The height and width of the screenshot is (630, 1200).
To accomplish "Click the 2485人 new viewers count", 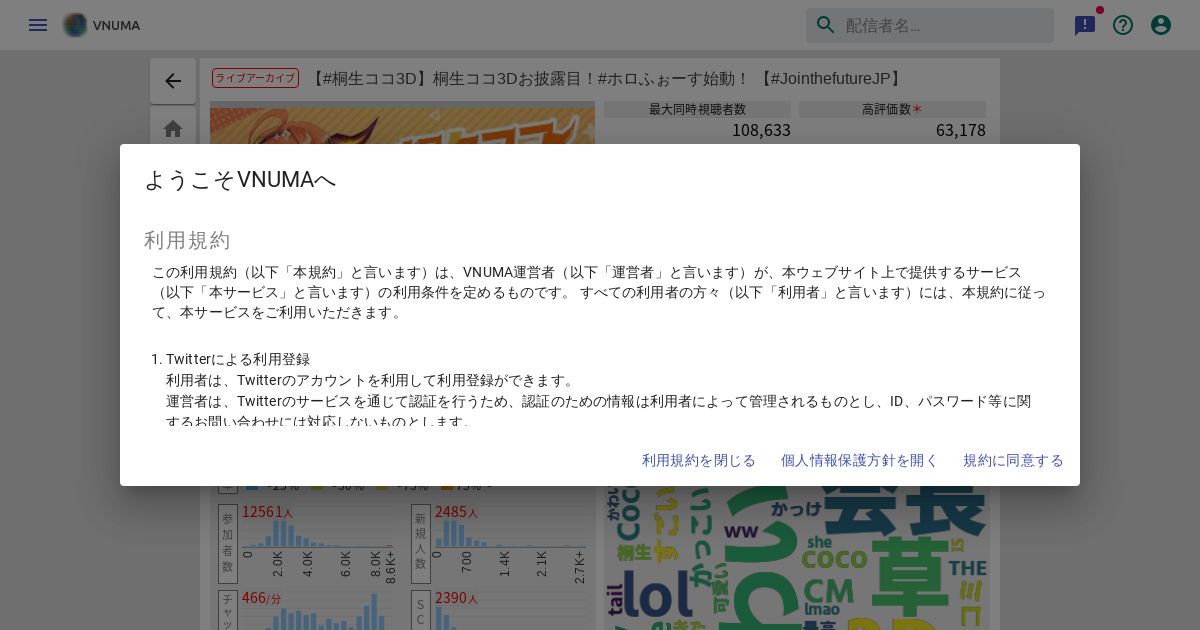I will (456, 512).
